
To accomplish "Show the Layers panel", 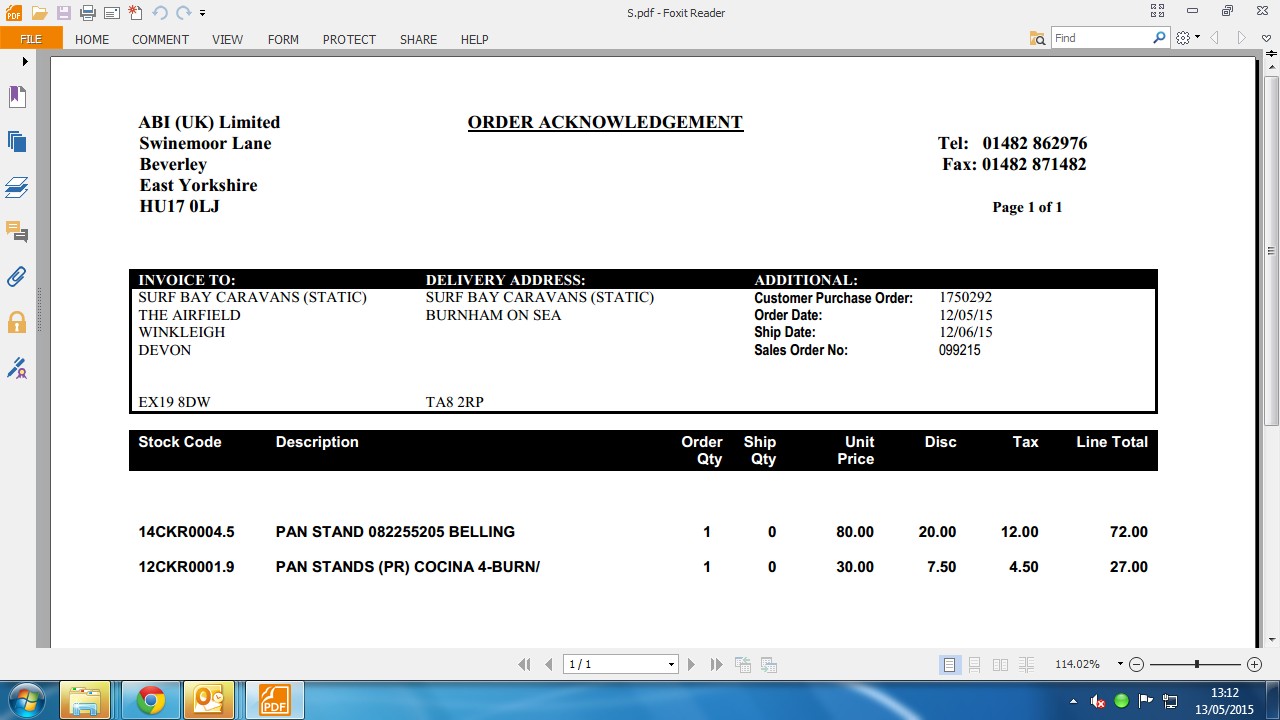I will click(x=17, y=187).
